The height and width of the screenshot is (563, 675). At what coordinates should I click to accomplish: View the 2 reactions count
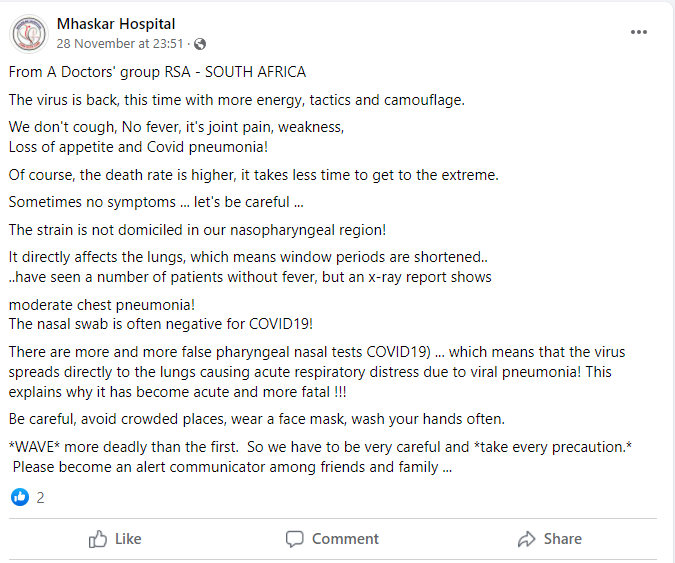(x=41, y=497)
